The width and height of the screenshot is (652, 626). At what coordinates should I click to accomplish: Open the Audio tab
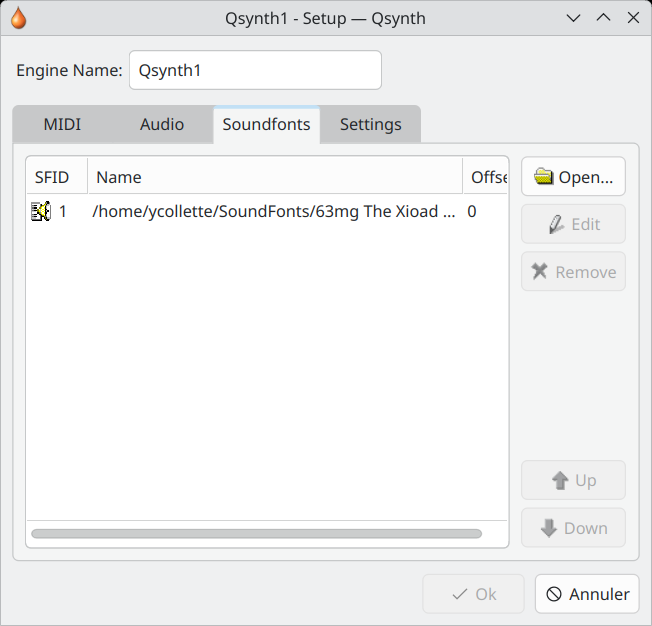point(162,124)
